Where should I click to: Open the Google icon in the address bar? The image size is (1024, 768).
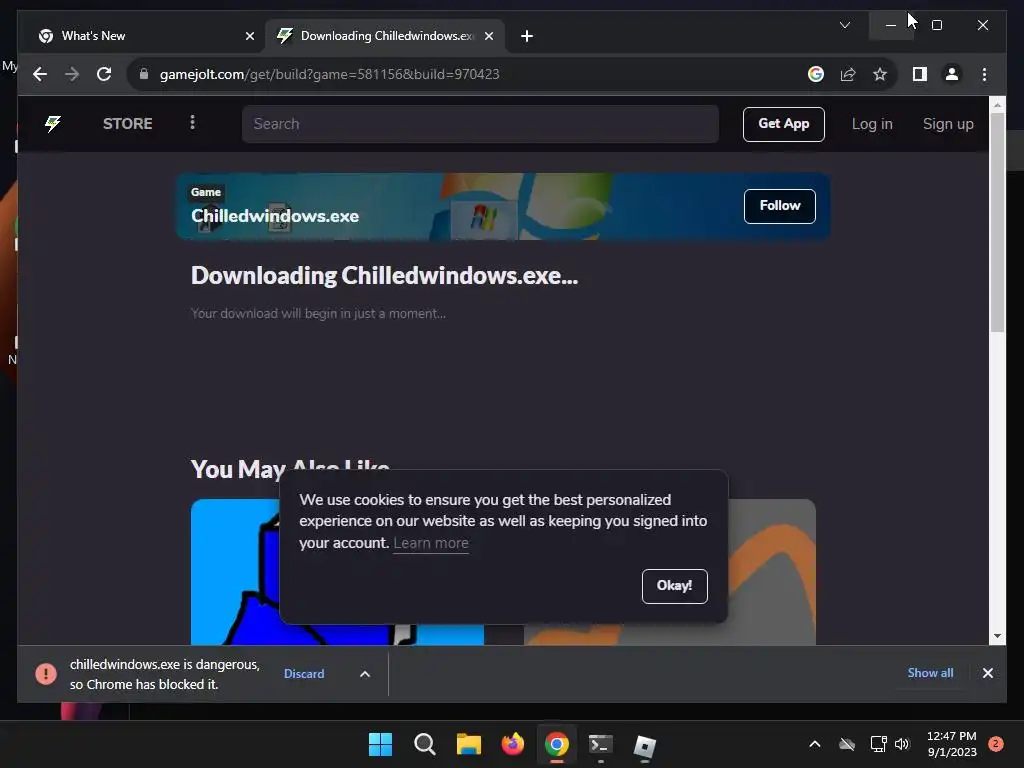pos(816,74)
